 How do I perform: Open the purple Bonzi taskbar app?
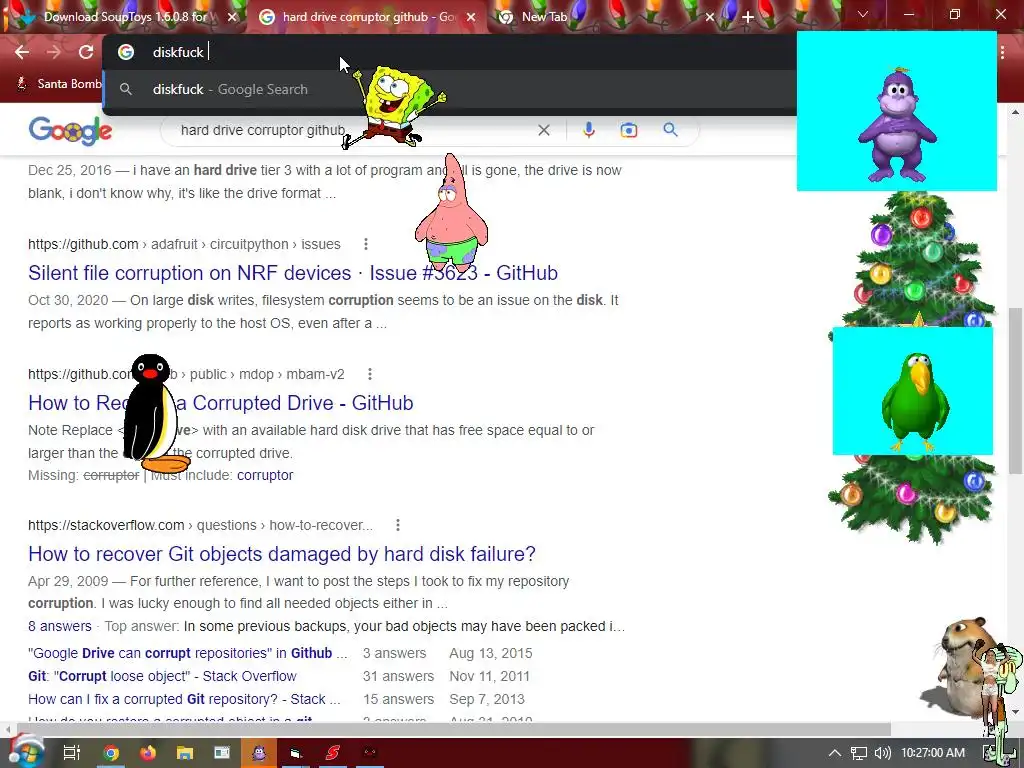pos(259,753)
